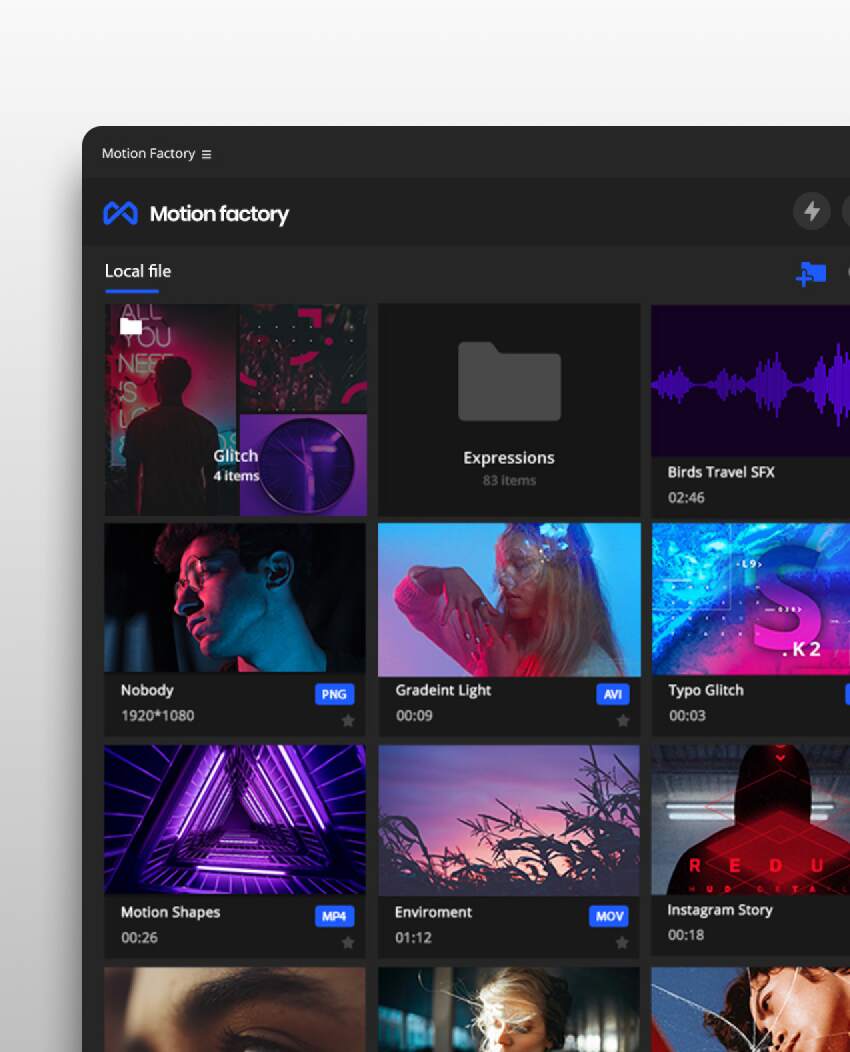Toggle favorite star on Motion Shapes

pos(348,942)
